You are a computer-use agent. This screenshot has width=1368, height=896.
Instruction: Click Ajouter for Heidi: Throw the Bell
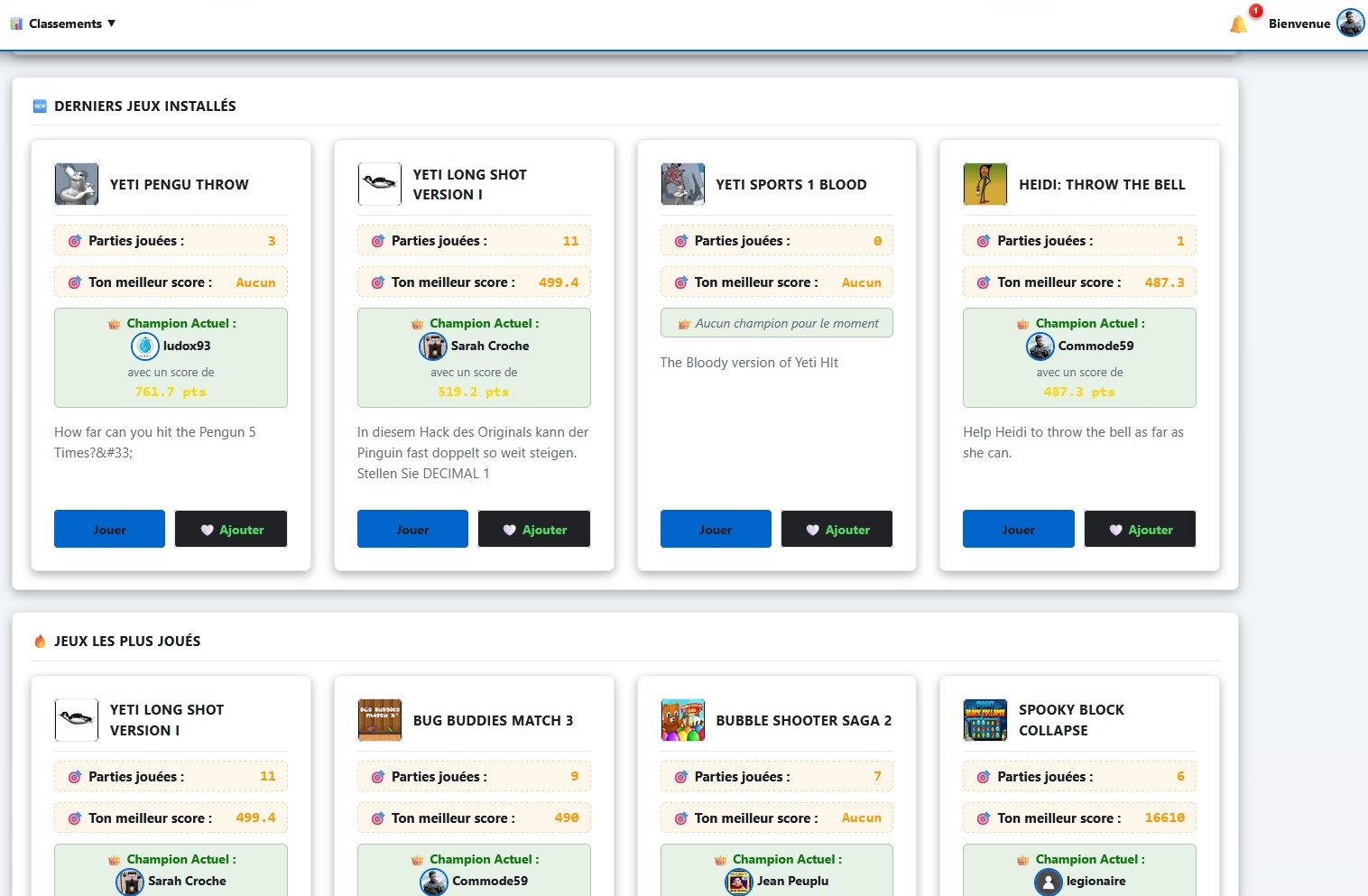1140,529
